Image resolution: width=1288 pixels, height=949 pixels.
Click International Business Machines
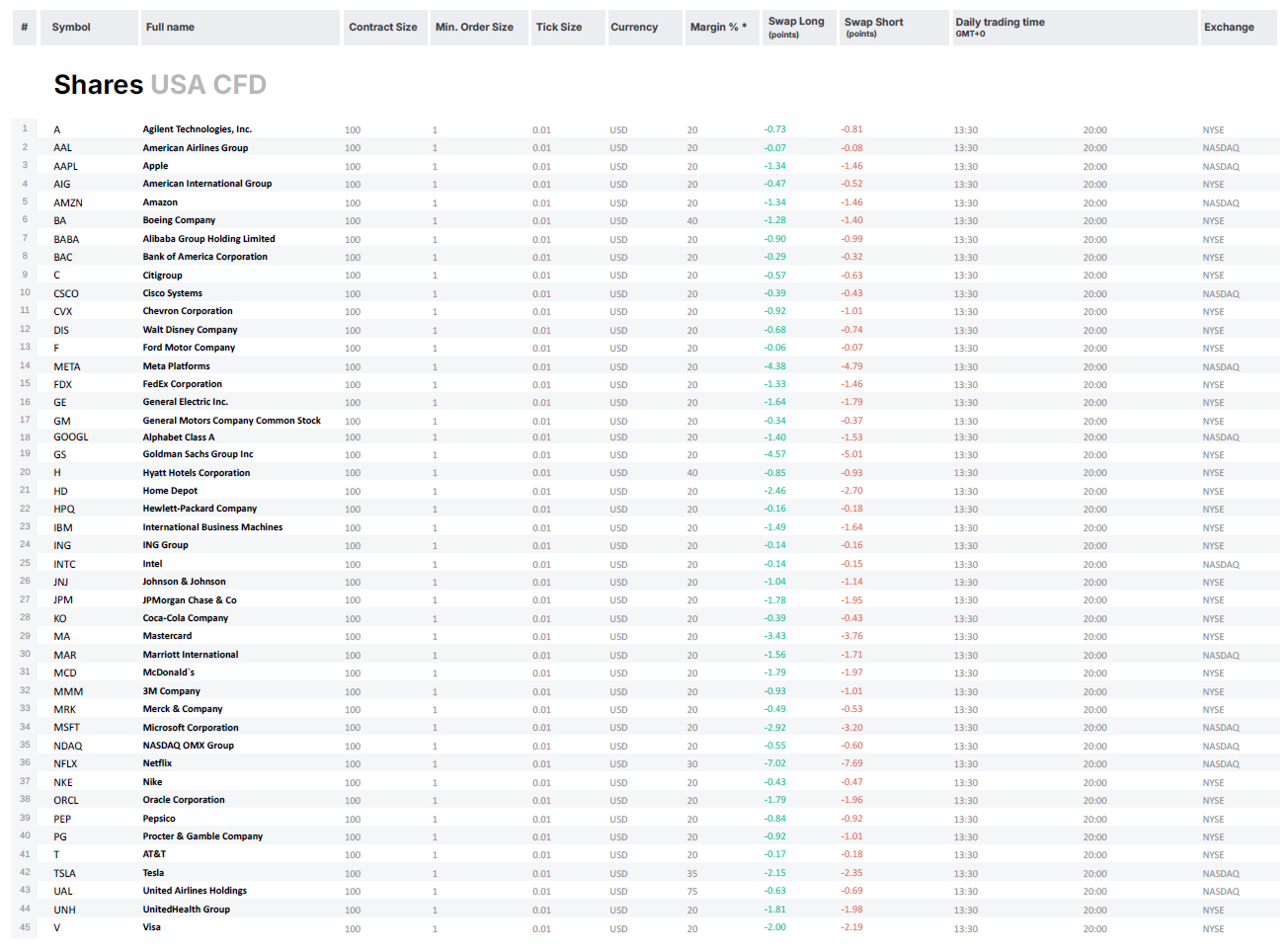coord(212,527)
